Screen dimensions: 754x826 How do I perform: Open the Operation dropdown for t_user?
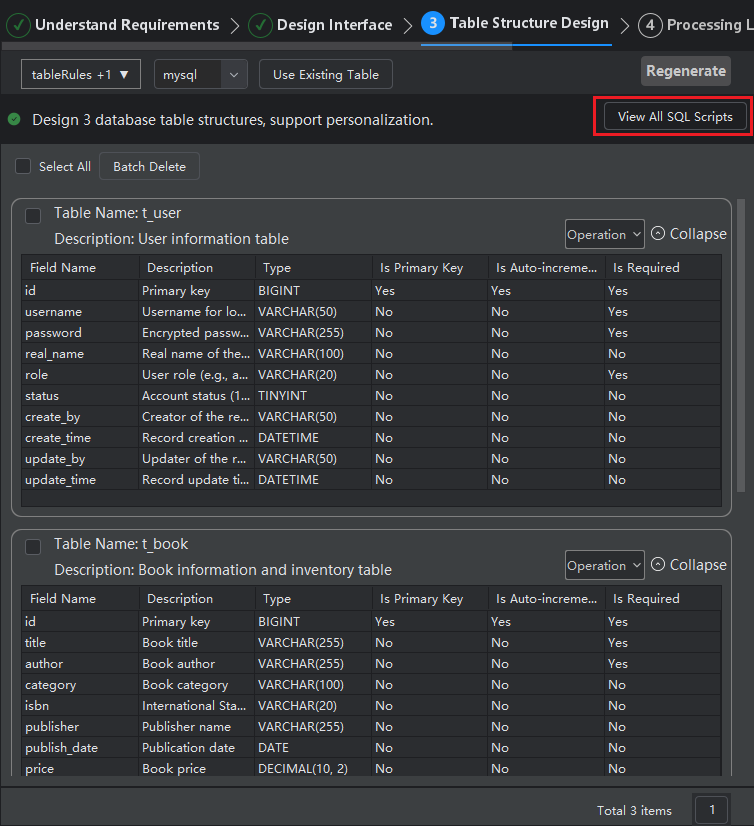click(x=604, y=234)
